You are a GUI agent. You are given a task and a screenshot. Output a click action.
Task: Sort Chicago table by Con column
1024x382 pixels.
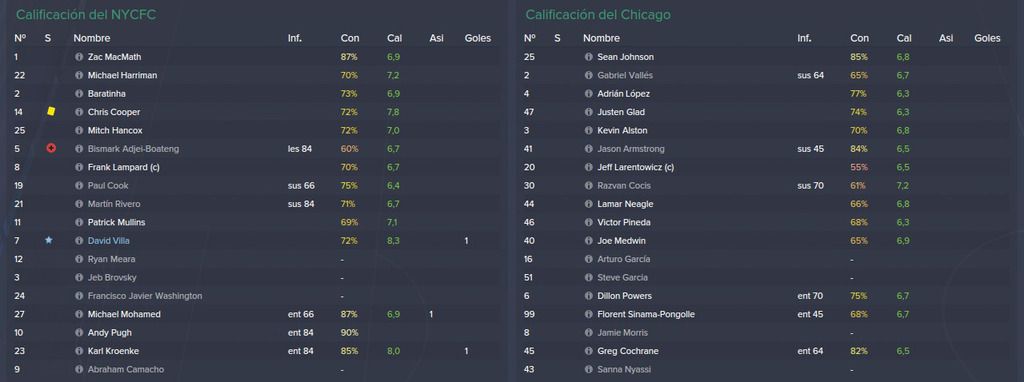[859, 39]
